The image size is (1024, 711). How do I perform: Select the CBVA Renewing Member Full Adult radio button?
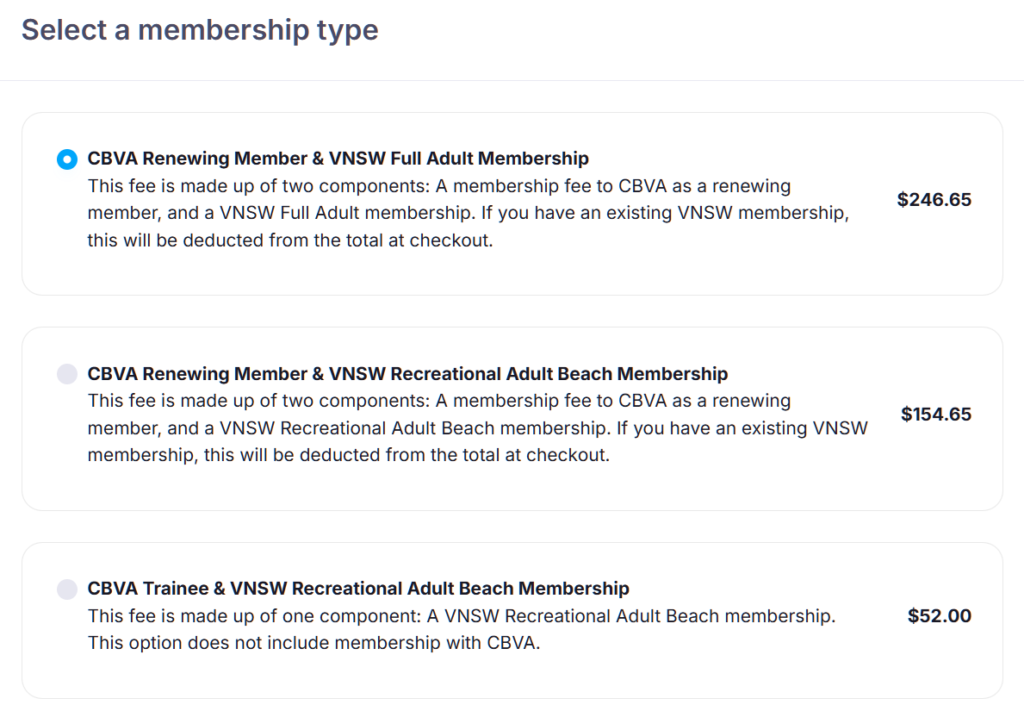click(x=67, y=159)
